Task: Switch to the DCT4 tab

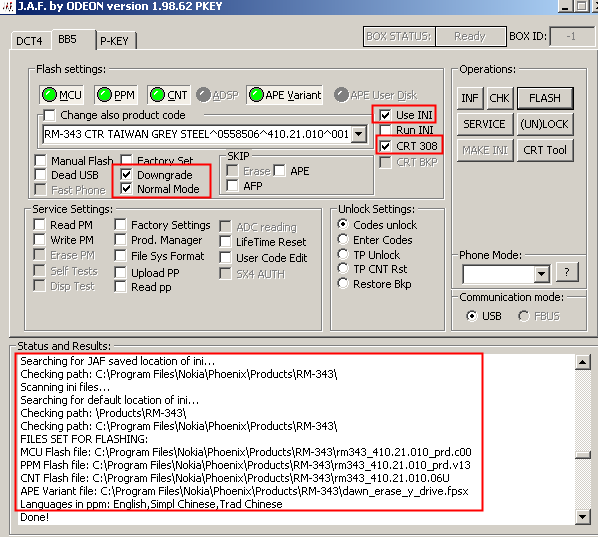Action: (x=30, y=41)
